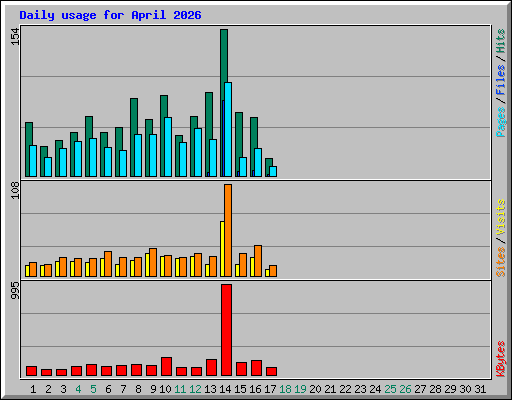
Task: Click green weekend day 5 label
Action: (x=93, y=389)
